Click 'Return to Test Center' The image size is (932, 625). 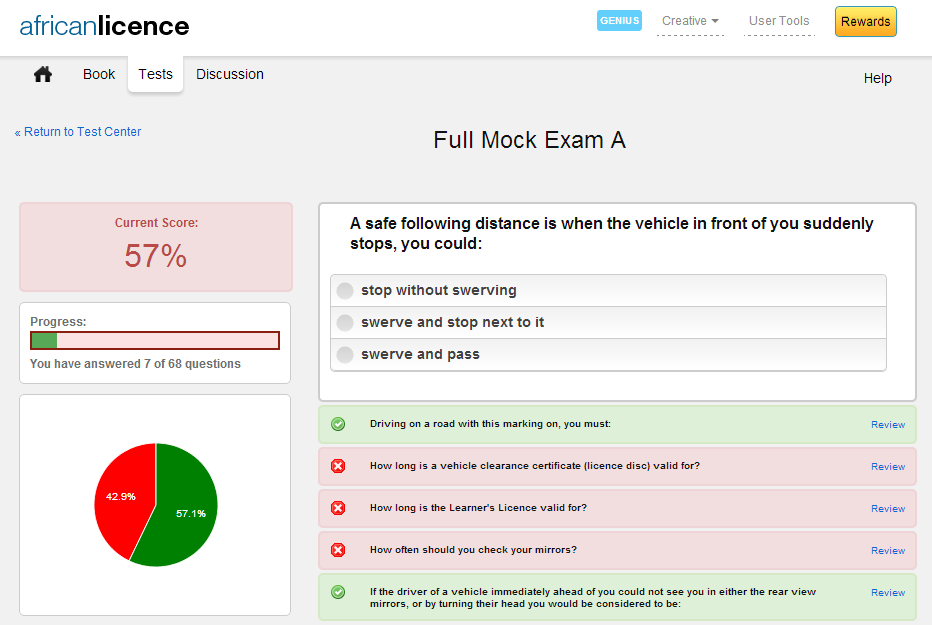[78, 131]
